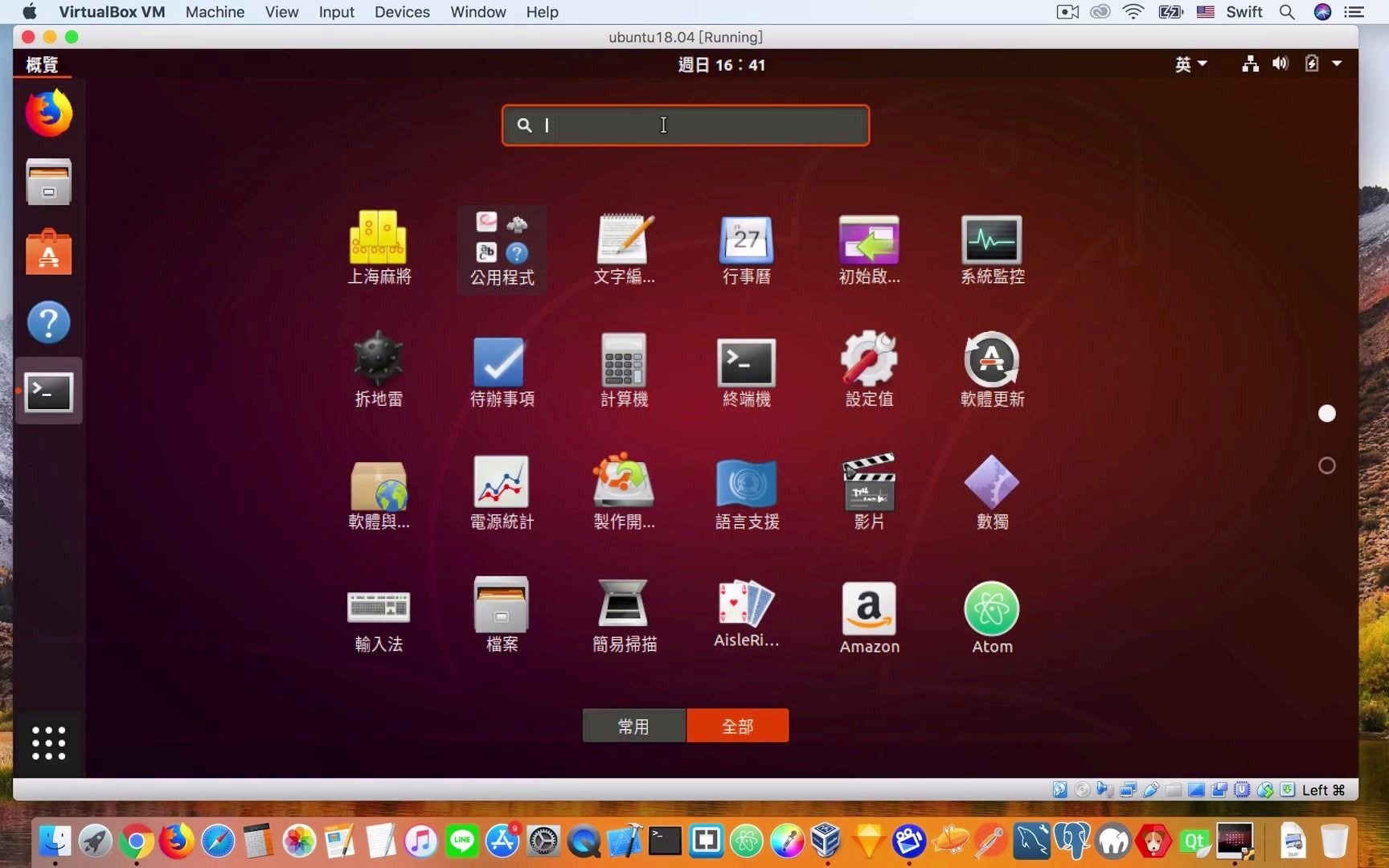Click the Activities (概覽) button
Image resolution: width=1389 pixels, height=868 pixels.
click(x=42, y=64)
